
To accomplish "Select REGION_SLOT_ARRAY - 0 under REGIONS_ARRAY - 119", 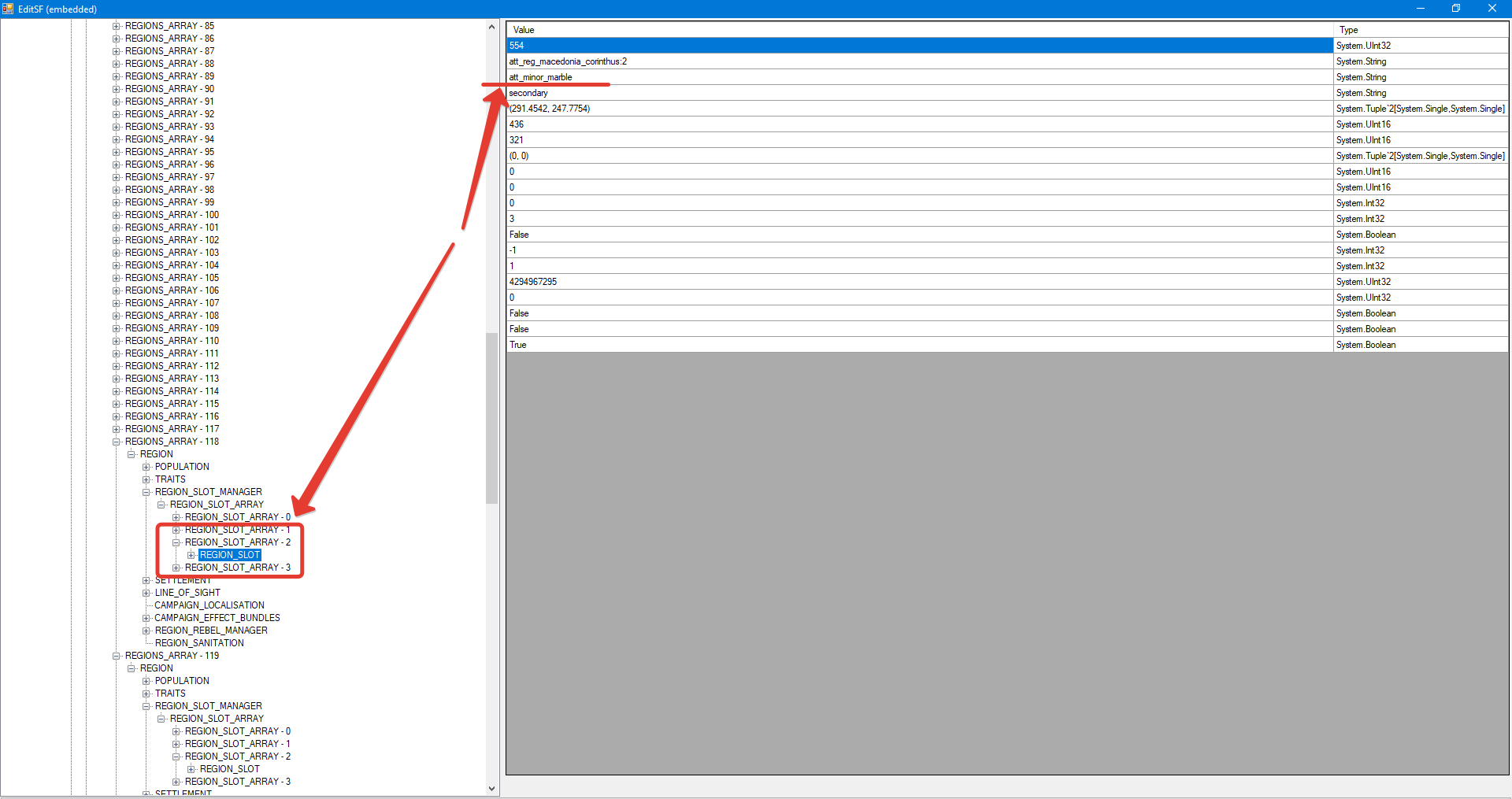I will click(238, 731).
